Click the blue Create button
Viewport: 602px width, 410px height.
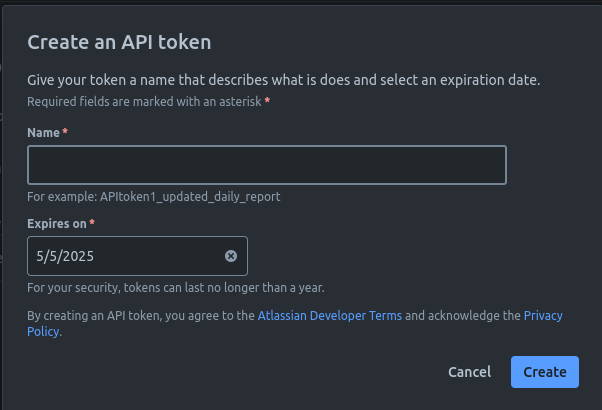pyautogui.click(x=545, y=372)
